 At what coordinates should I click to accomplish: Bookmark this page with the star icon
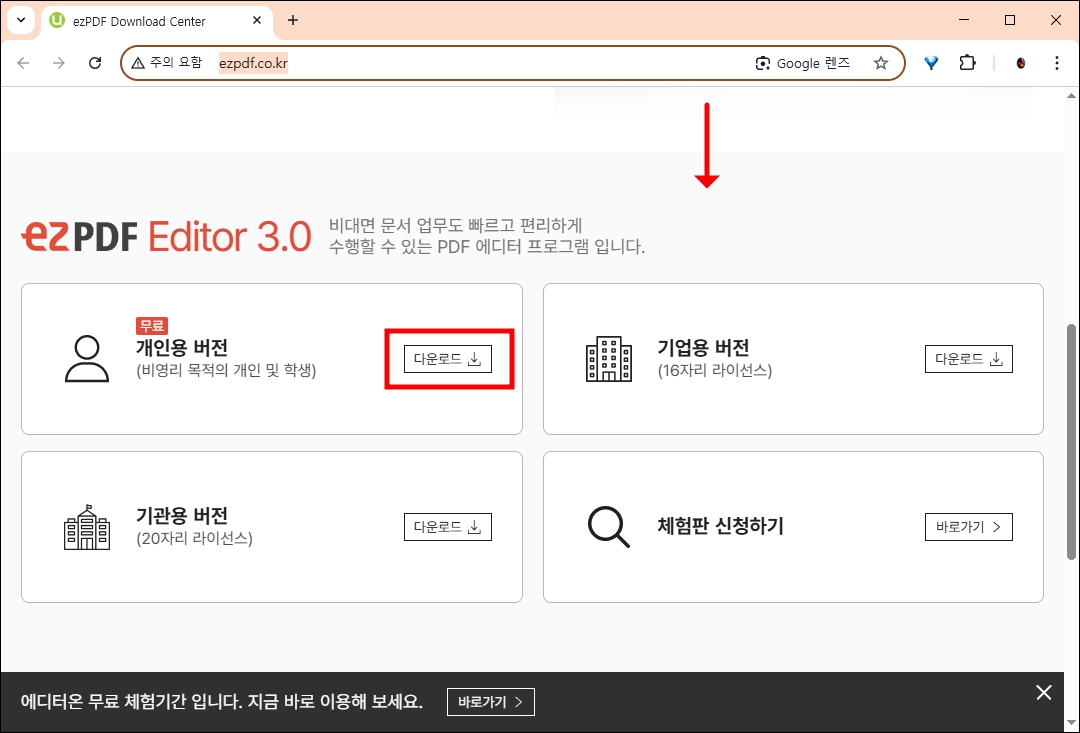coord(881,62)
